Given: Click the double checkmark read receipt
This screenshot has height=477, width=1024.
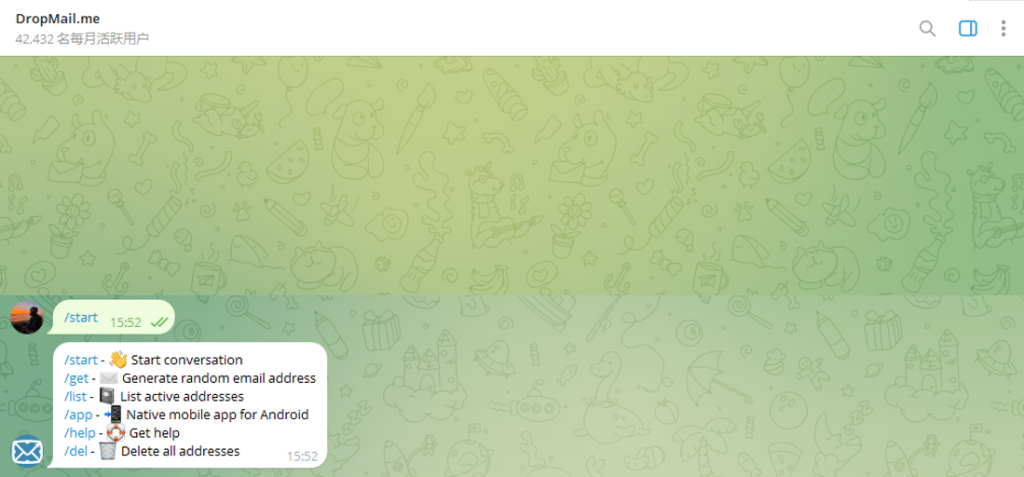Looking at the screenshot, I should click(157, 322).
